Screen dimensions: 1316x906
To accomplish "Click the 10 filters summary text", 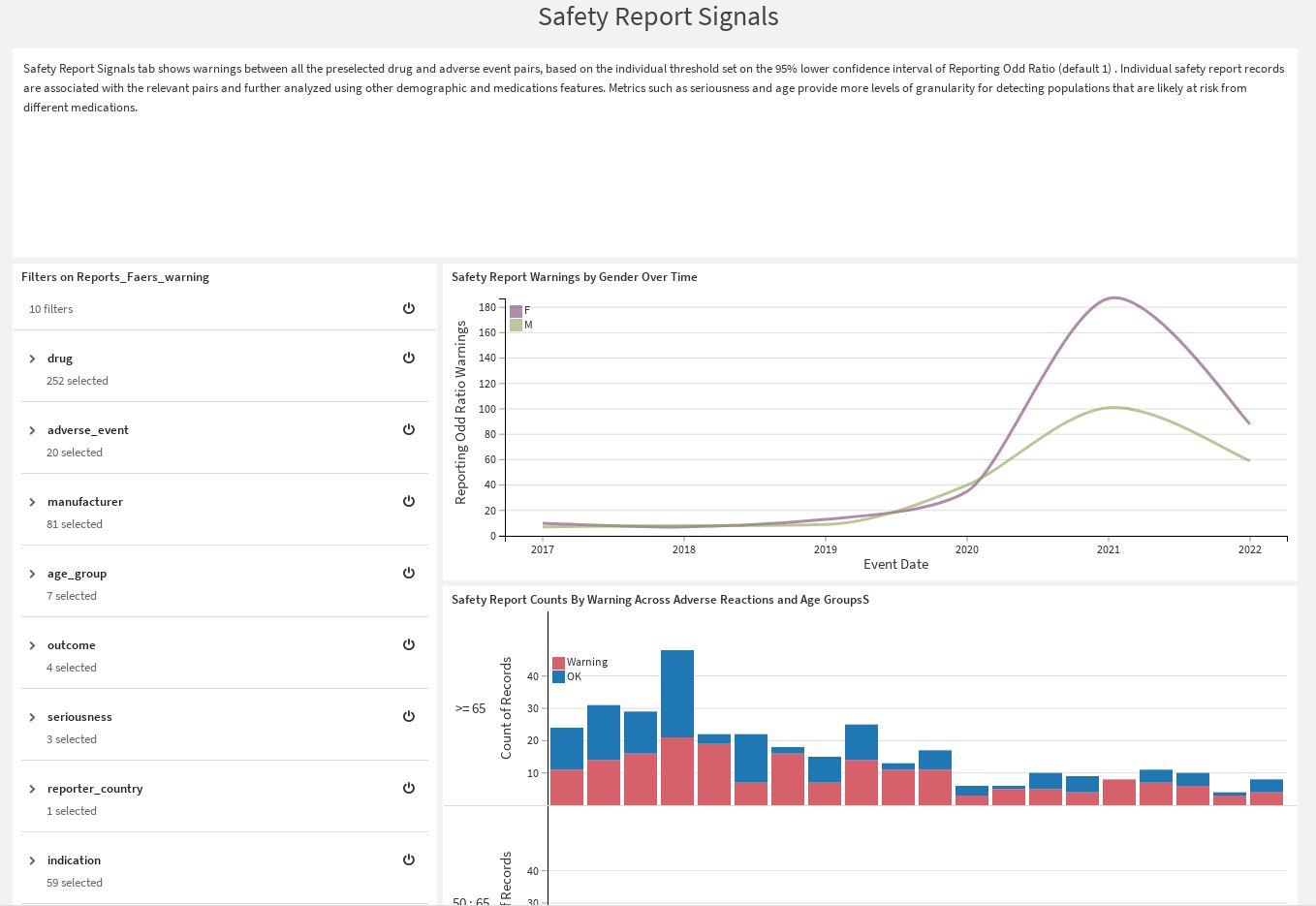I will tap(50, 309).
